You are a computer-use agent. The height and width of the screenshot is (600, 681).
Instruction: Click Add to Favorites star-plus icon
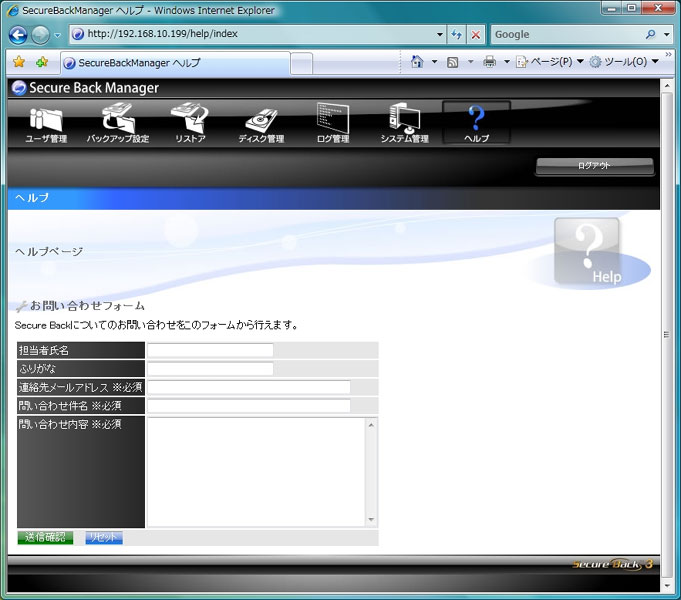click(x=42, y=62)
